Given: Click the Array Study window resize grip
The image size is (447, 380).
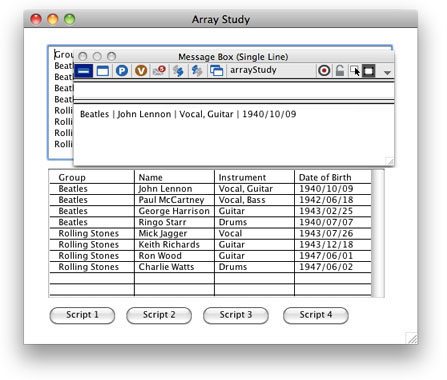Looking at the screenshot, I should (412, 338).
